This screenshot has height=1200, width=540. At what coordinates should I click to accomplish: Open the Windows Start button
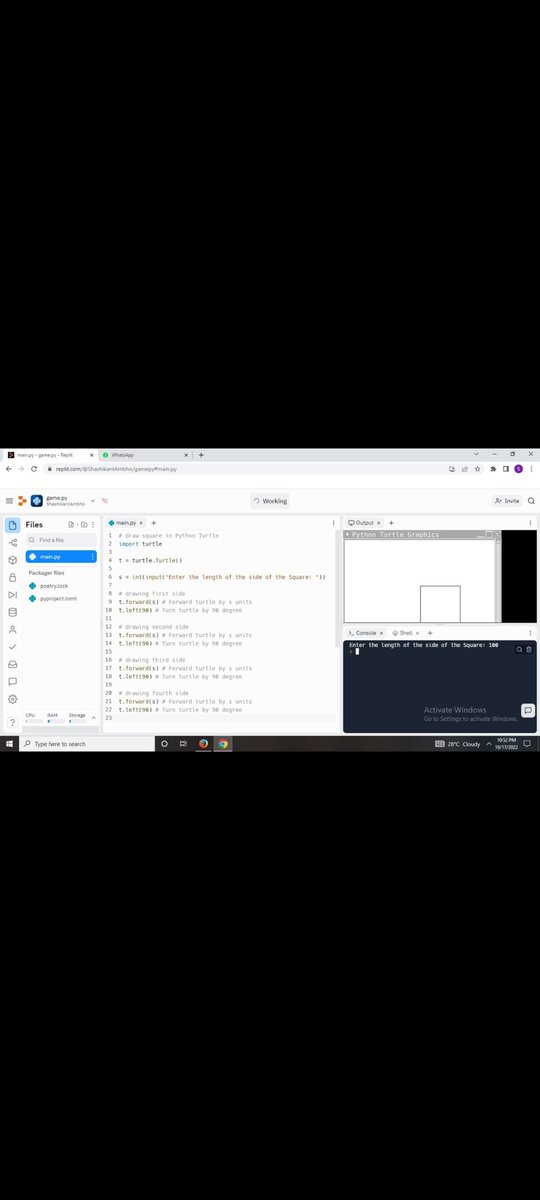coord(9,744)
